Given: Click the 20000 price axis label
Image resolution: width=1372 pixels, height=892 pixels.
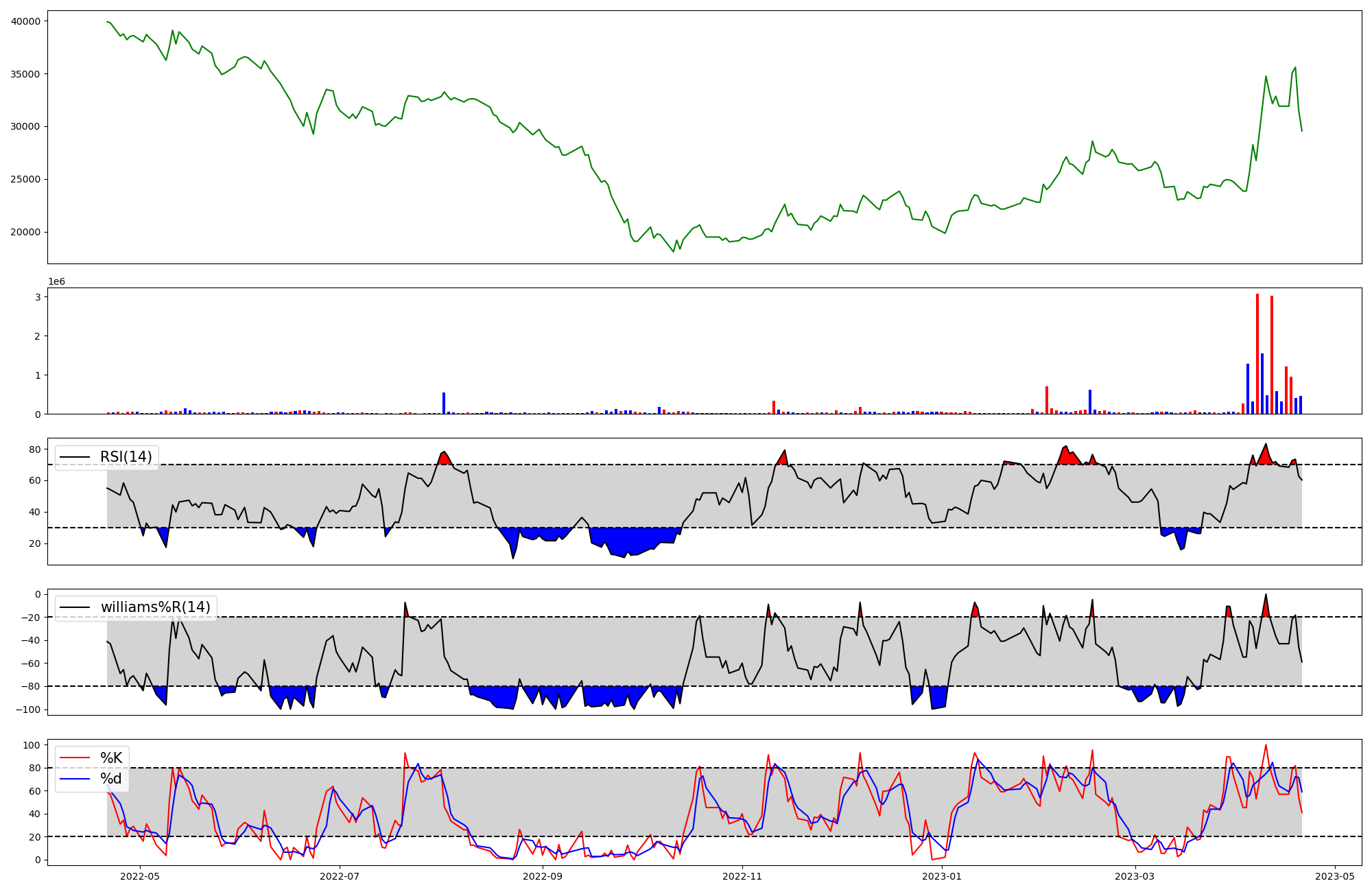Looking at the screenshot, I should (x=26, y=232).
